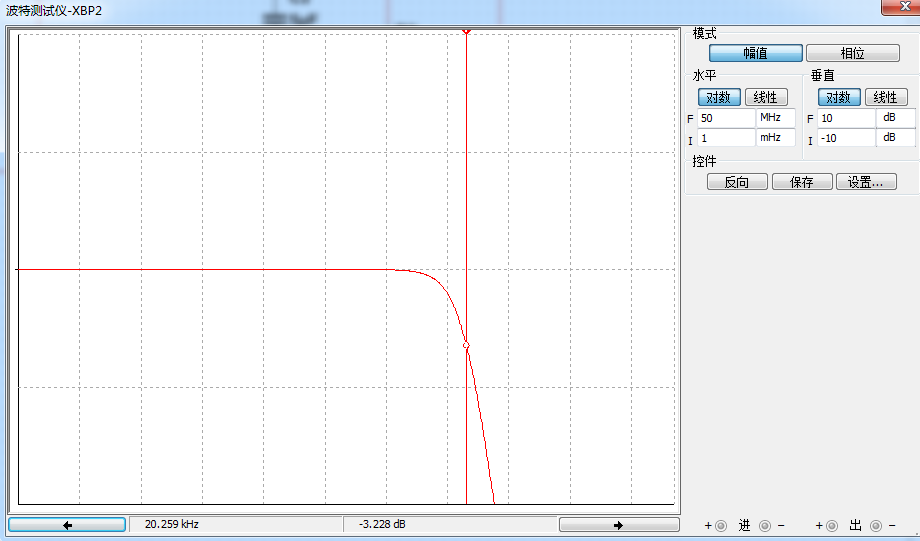Open horizontal F unit MHz selector

pos(776,118)
